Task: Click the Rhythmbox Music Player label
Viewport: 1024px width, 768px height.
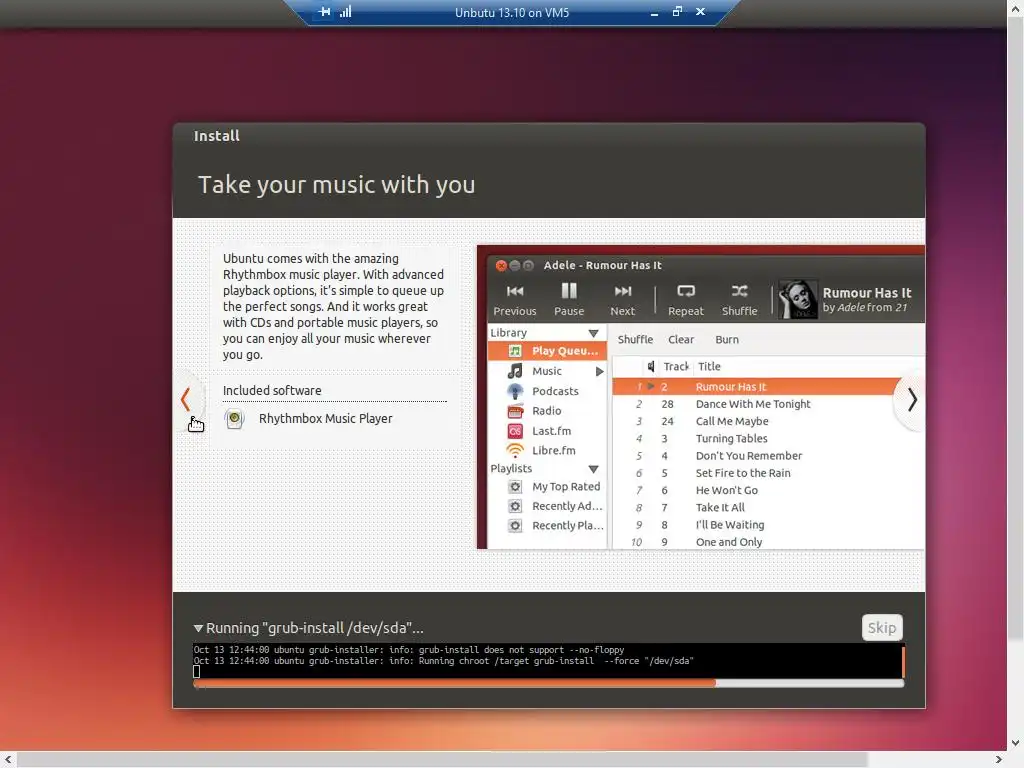Action: click(x=326, y=419)
